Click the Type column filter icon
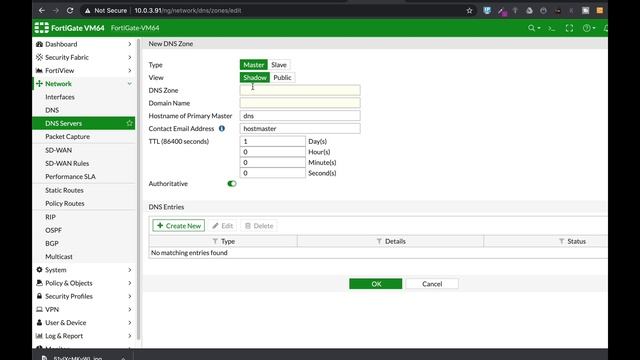The height and width of the screenshot is (360, 640). (x=215, y=241)
